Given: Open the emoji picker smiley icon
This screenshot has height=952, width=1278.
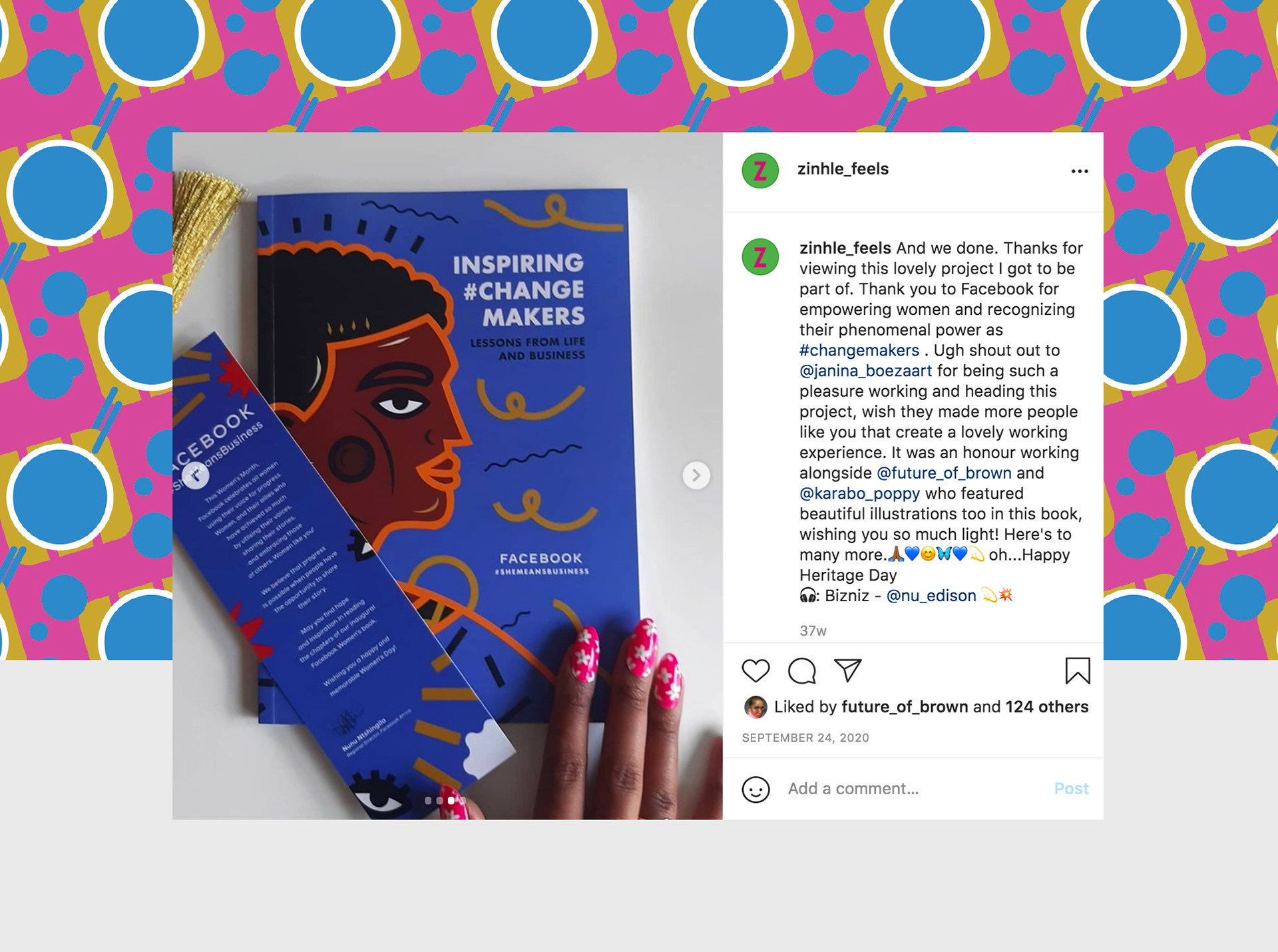Looking at the screenshot, I should coord(755,790).
